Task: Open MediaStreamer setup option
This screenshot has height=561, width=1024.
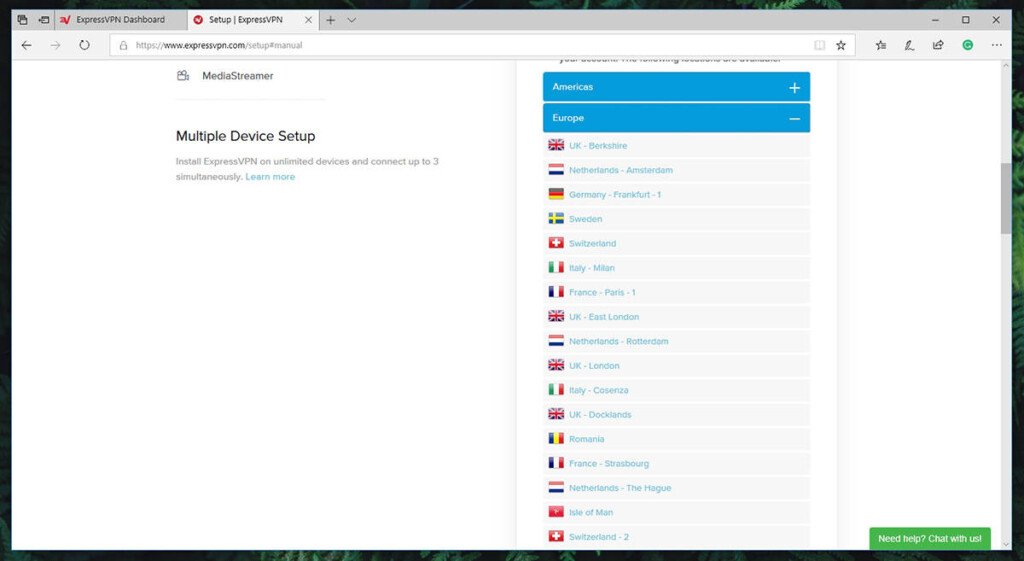Action: [238, 76]
